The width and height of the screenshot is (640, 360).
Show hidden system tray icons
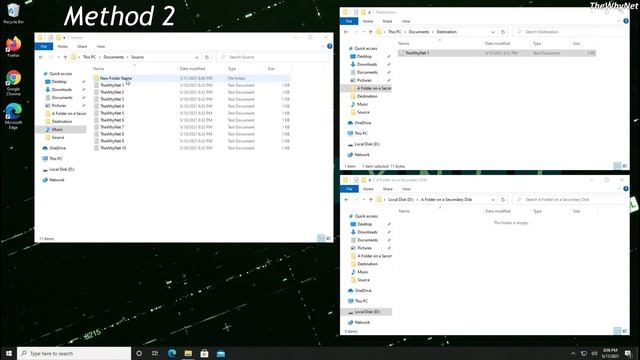point(573,353)
